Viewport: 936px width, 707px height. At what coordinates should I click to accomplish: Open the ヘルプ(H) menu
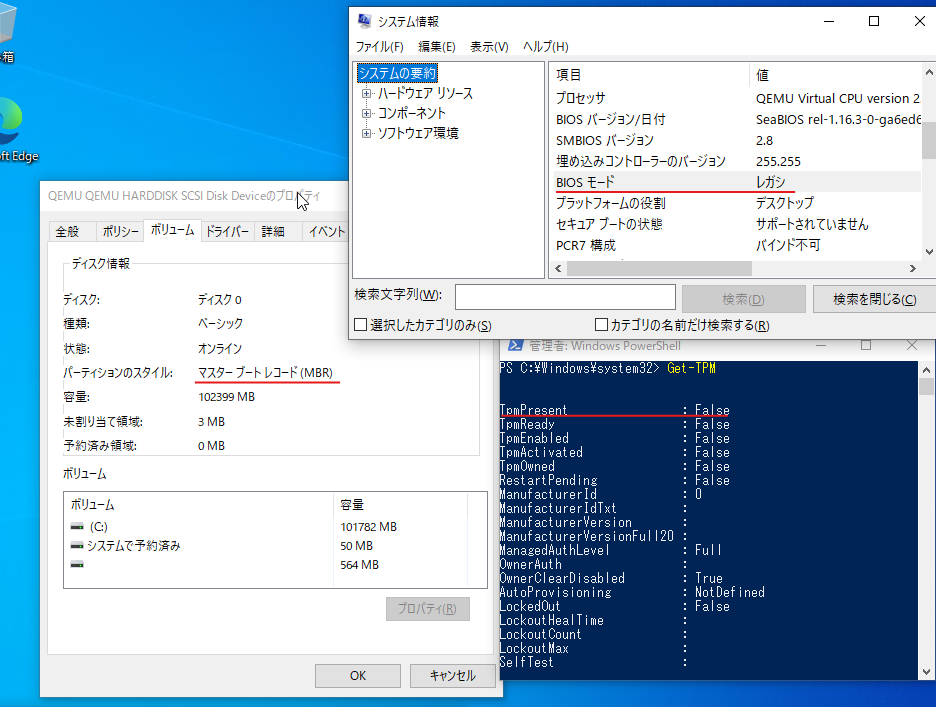546,47
